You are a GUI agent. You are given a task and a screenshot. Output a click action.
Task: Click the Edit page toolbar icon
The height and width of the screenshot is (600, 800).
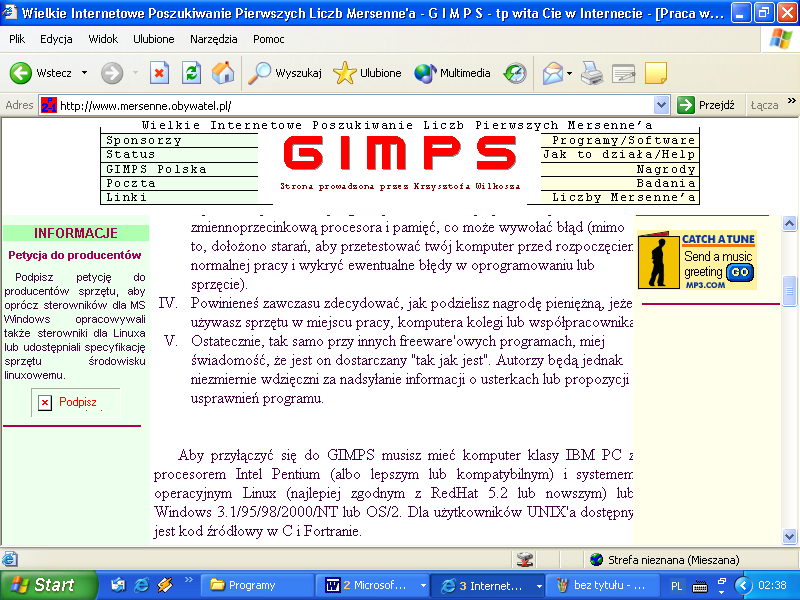point(623,73)
